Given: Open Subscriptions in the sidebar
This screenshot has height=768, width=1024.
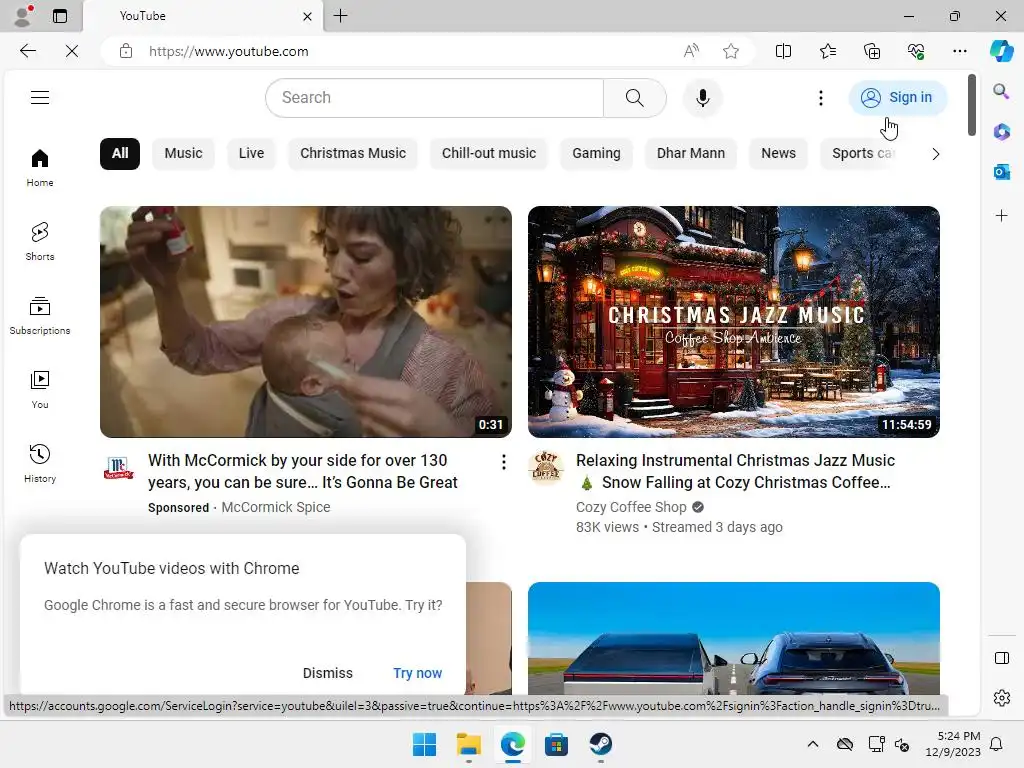Looking at the screenshot, I should point(40,315).
